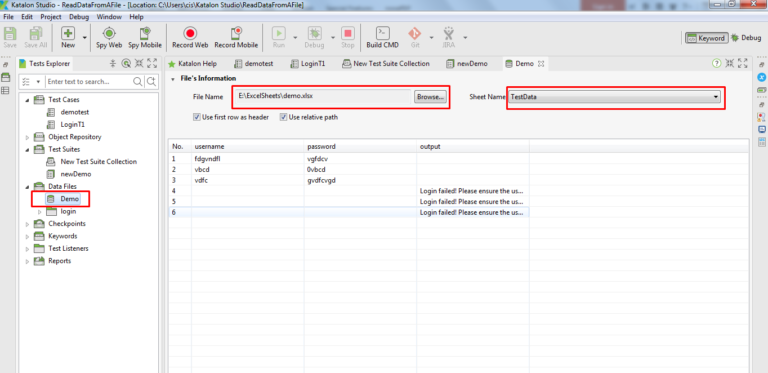Open the Project menu
Image resolution: width=768 pixels, height=373 pixels.
pyautogui.click(x=51, y=17)
